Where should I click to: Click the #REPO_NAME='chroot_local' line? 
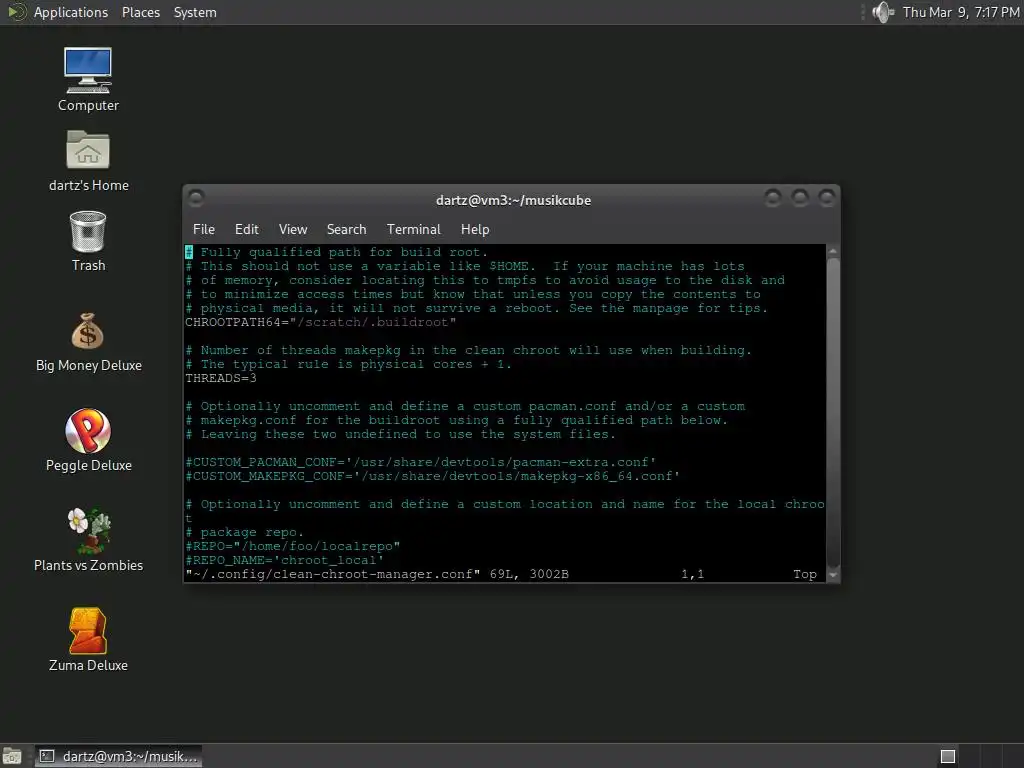(x=285, y=560)
